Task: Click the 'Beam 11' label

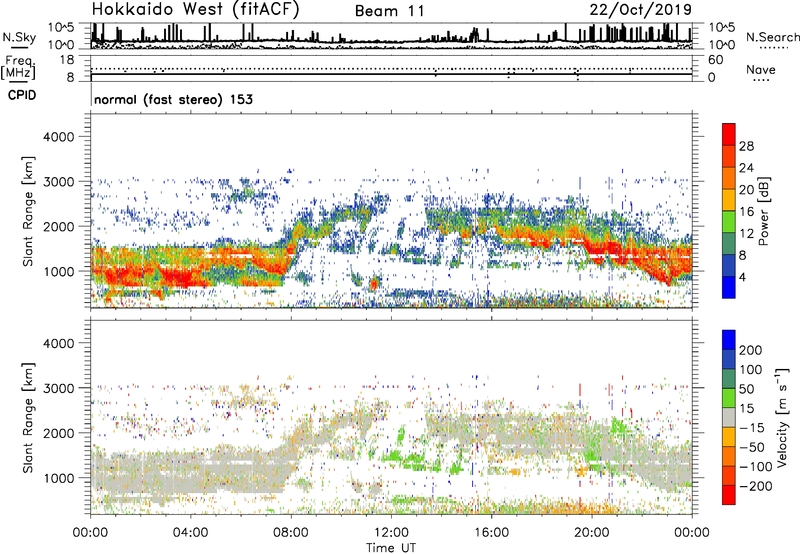Action: 389,11
